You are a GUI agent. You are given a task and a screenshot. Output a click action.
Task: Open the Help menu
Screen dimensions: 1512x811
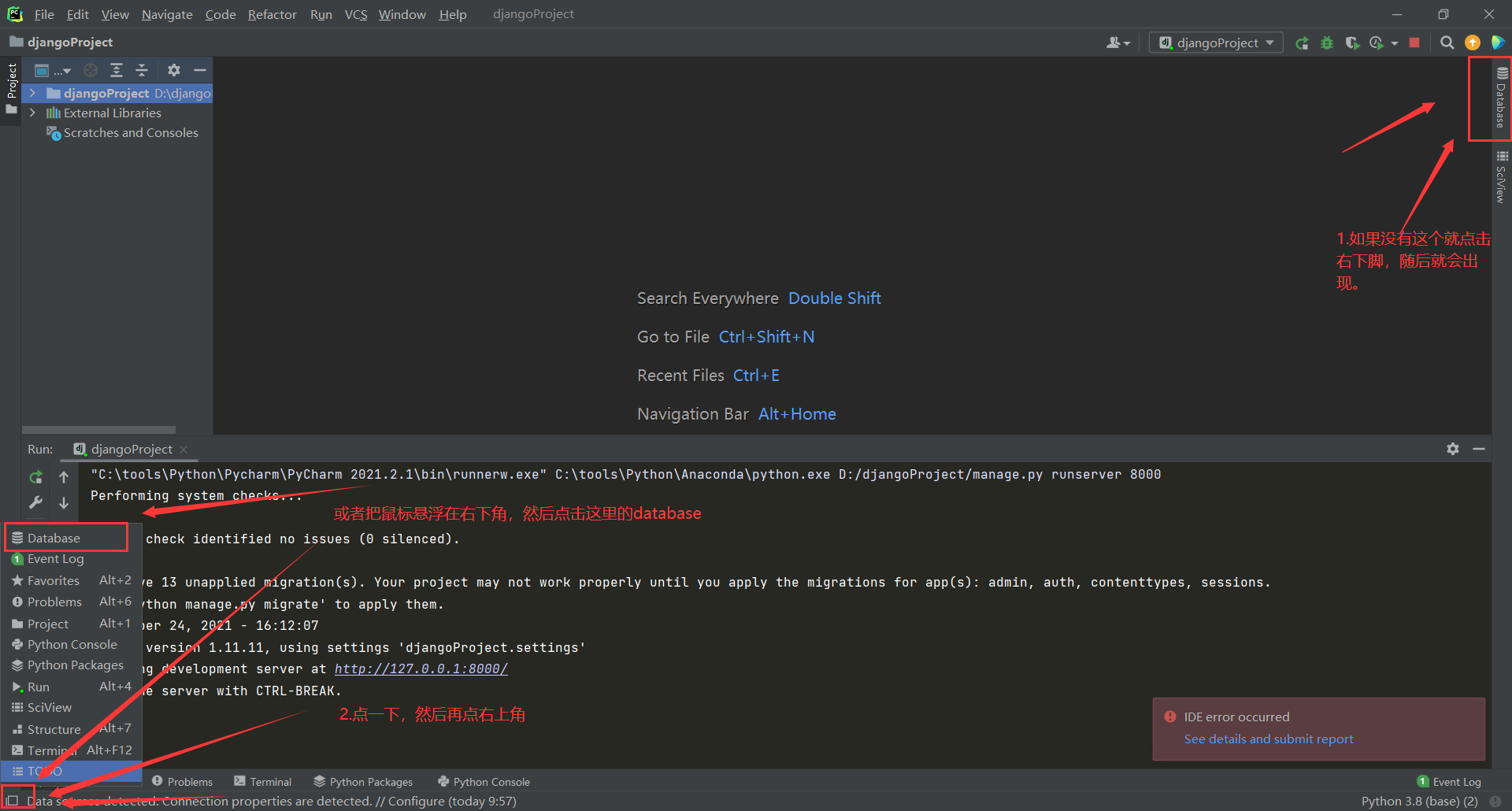[453, 14]
